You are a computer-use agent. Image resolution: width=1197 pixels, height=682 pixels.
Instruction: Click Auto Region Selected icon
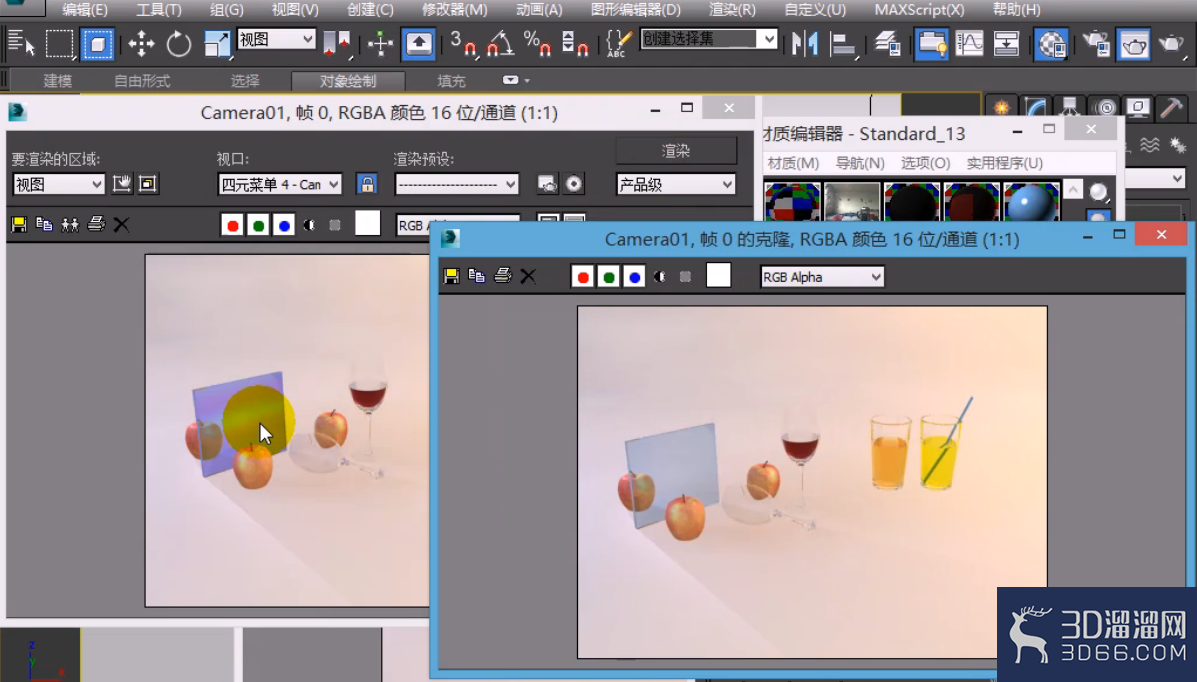coord(147,183)
